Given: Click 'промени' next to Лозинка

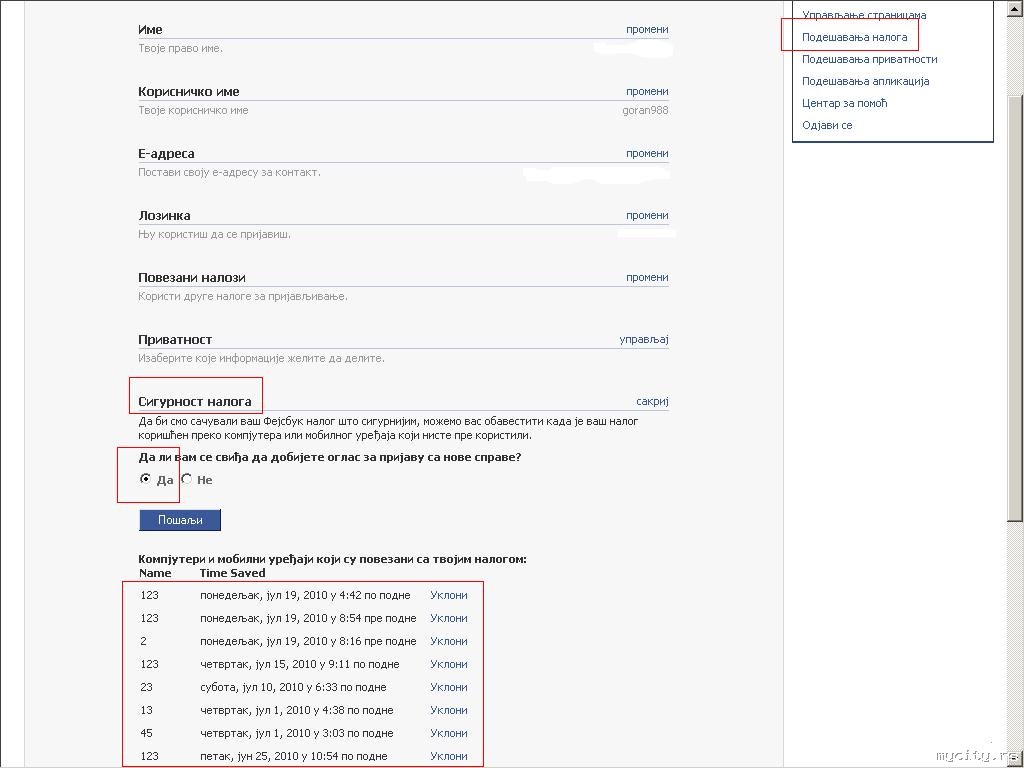Looking at the screenshot, I should (x=647, y=216).
